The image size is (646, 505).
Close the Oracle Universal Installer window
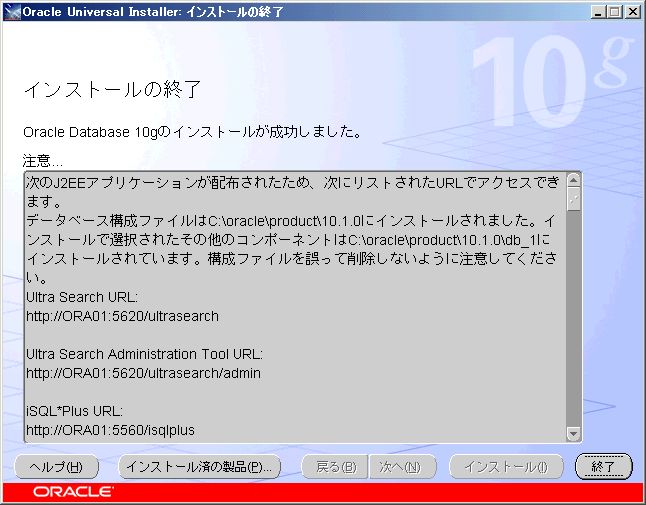pos(632,12)
